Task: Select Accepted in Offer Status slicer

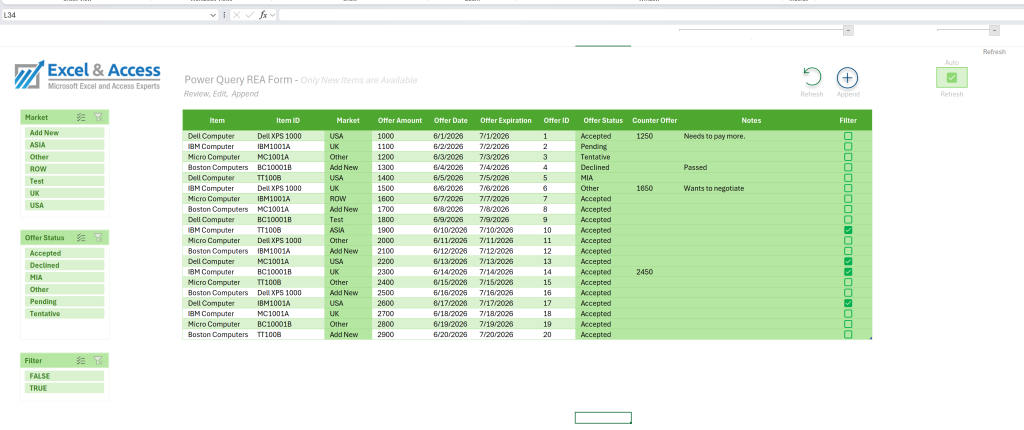Action: pyautogui.click(x=65, y=253)
